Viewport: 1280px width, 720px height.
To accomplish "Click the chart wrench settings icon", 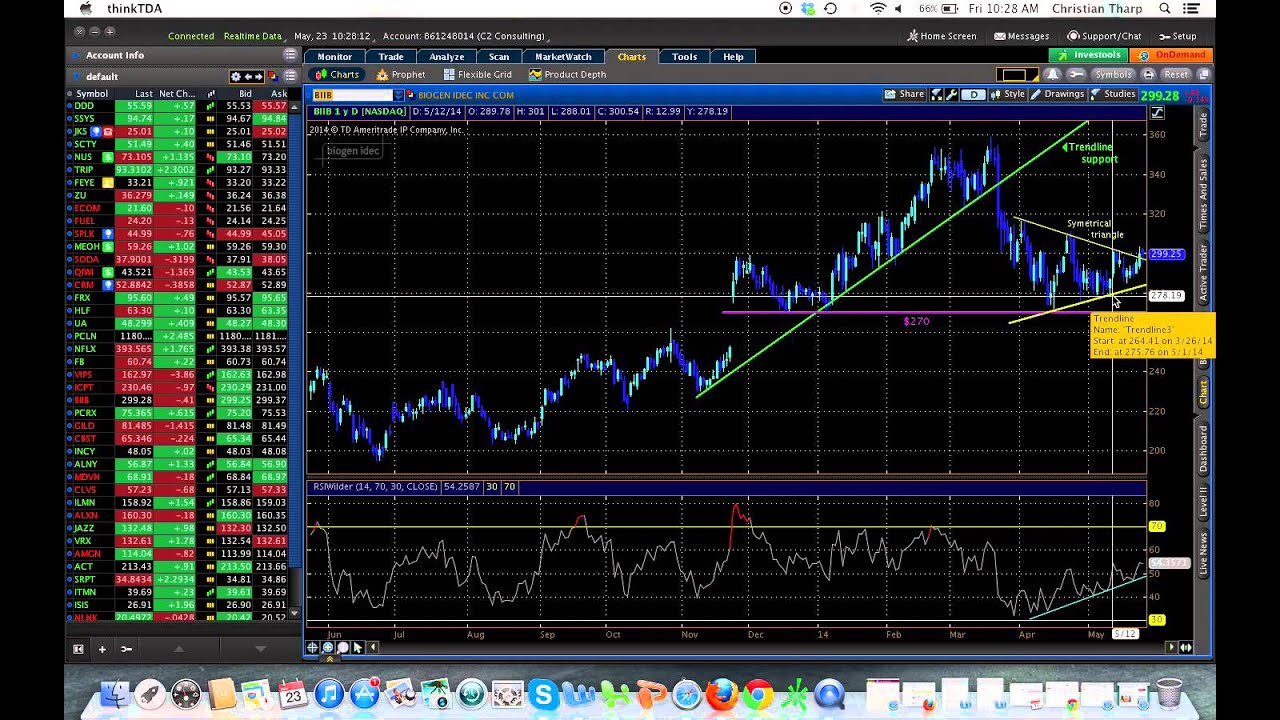I will [x=952, y=95].
